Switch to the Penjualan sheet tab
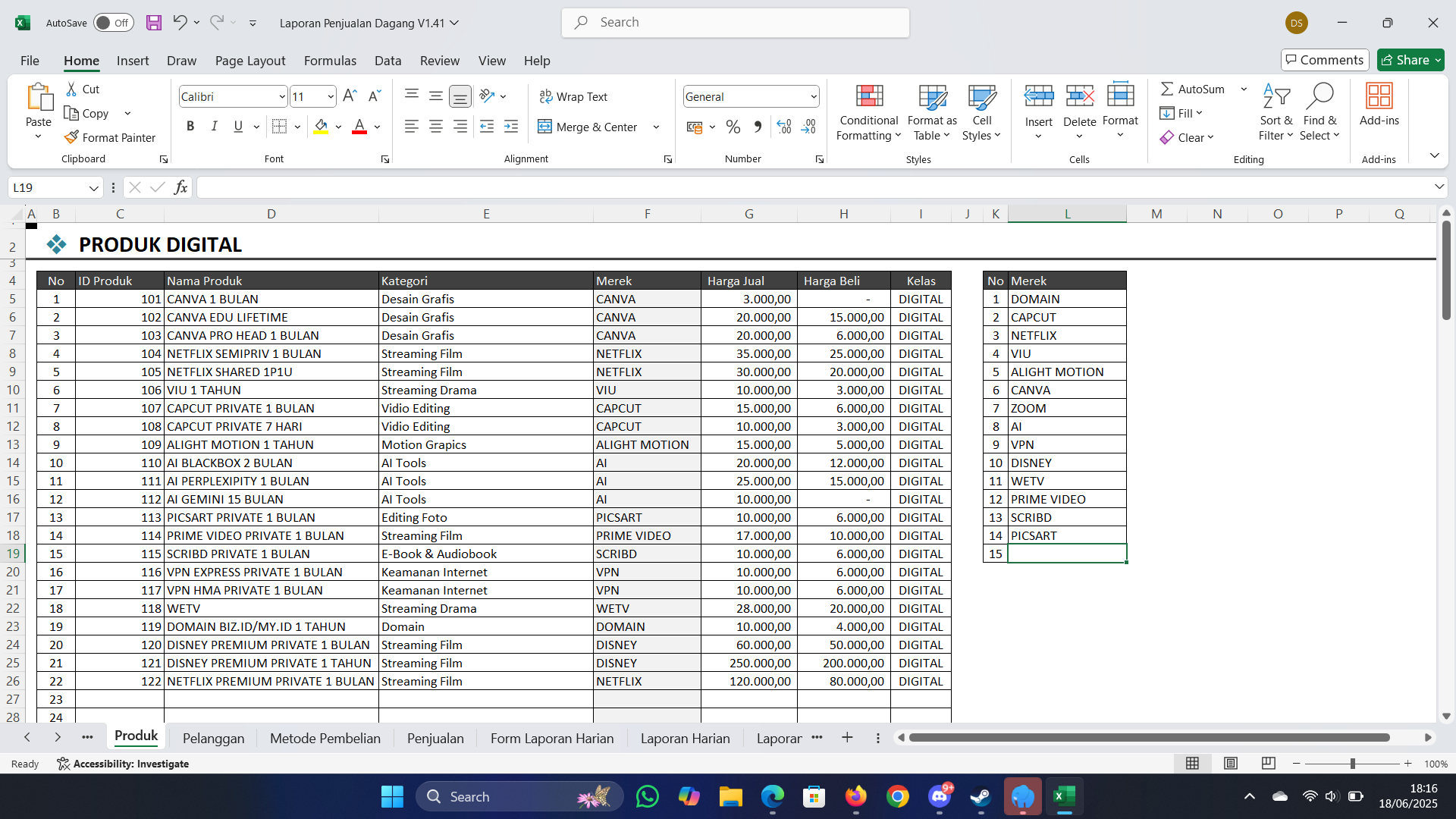1456x819 pixels. (435, 738)
